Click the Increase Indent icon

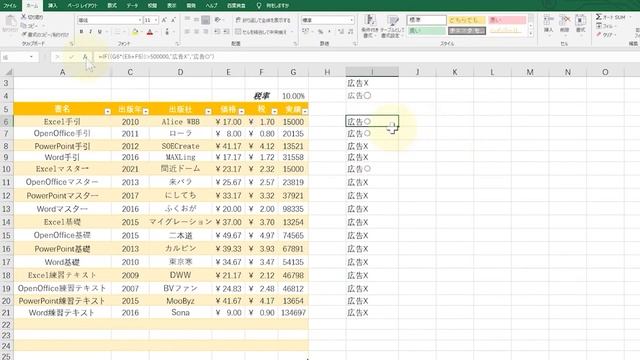pyautogui.click(x=226, y=31)
